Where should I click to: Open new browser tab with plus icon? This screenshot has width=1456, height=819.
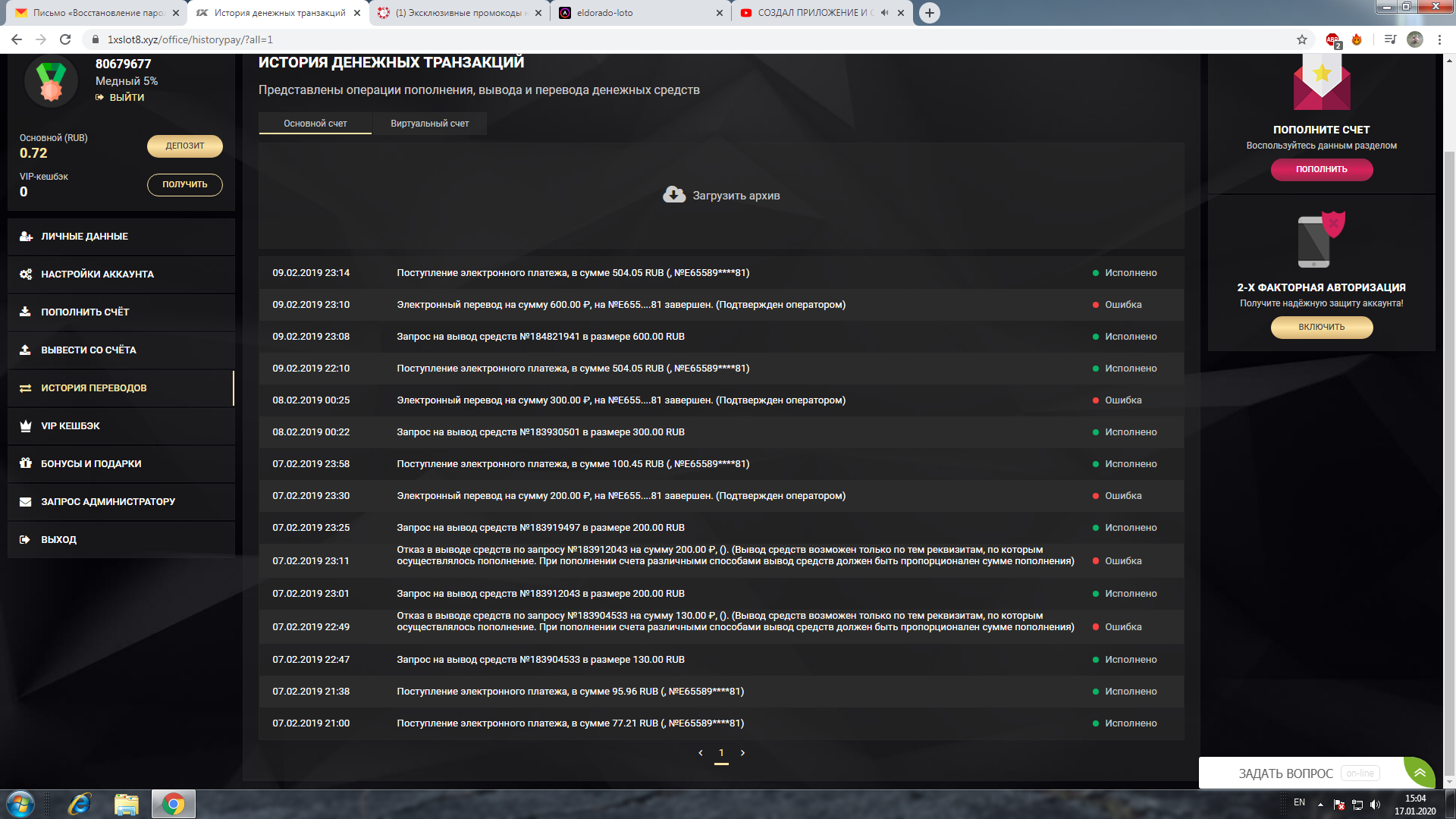click(929, 13)
